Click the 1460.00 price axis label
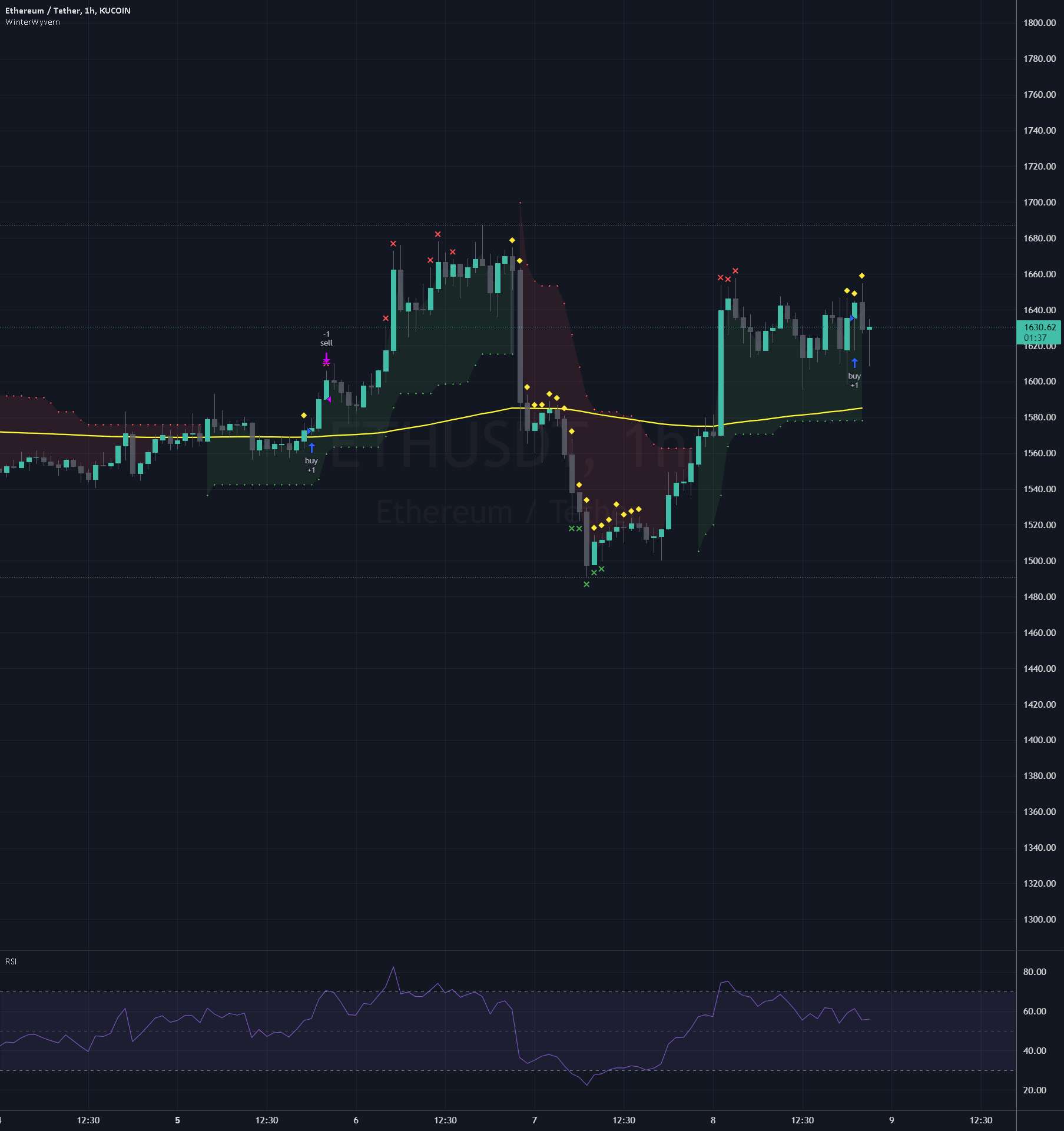The width and height of the screenshot is (1064, 1131). [1039, 633]
